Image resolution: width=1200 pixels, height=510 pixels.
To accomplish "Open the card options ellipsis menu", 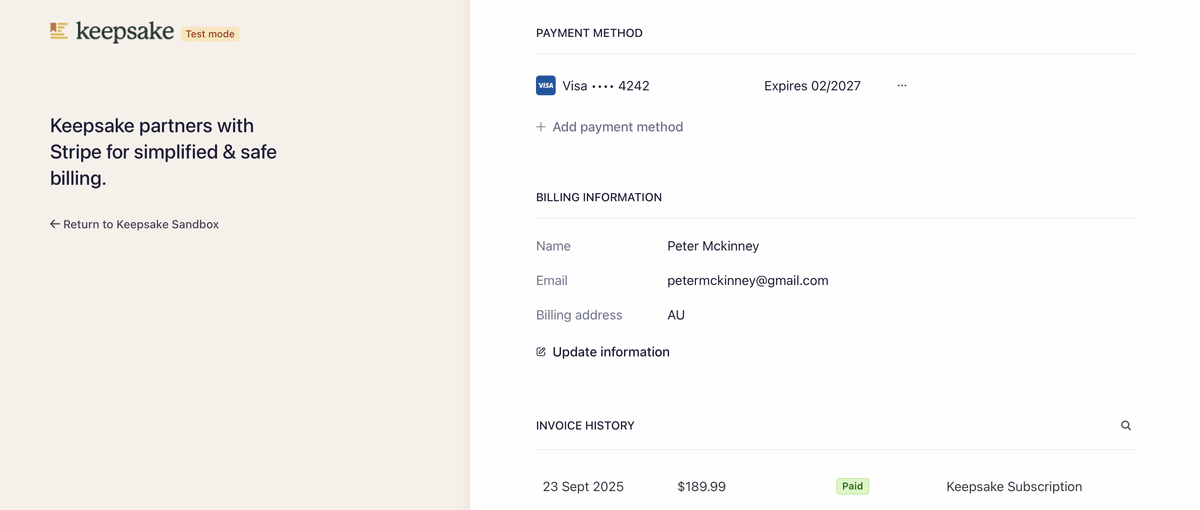I will coord(902,86).
